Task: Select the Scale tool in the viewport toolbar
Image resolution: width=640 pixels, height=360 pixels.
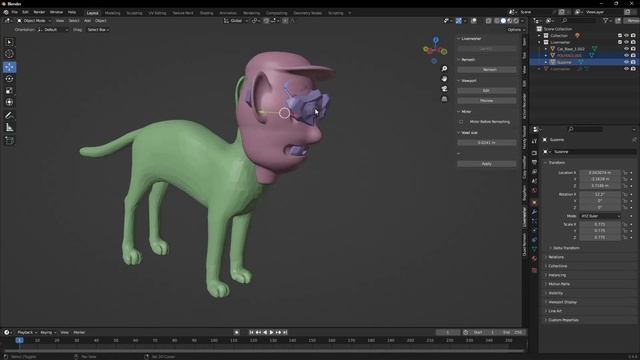Action: (9, 91)
